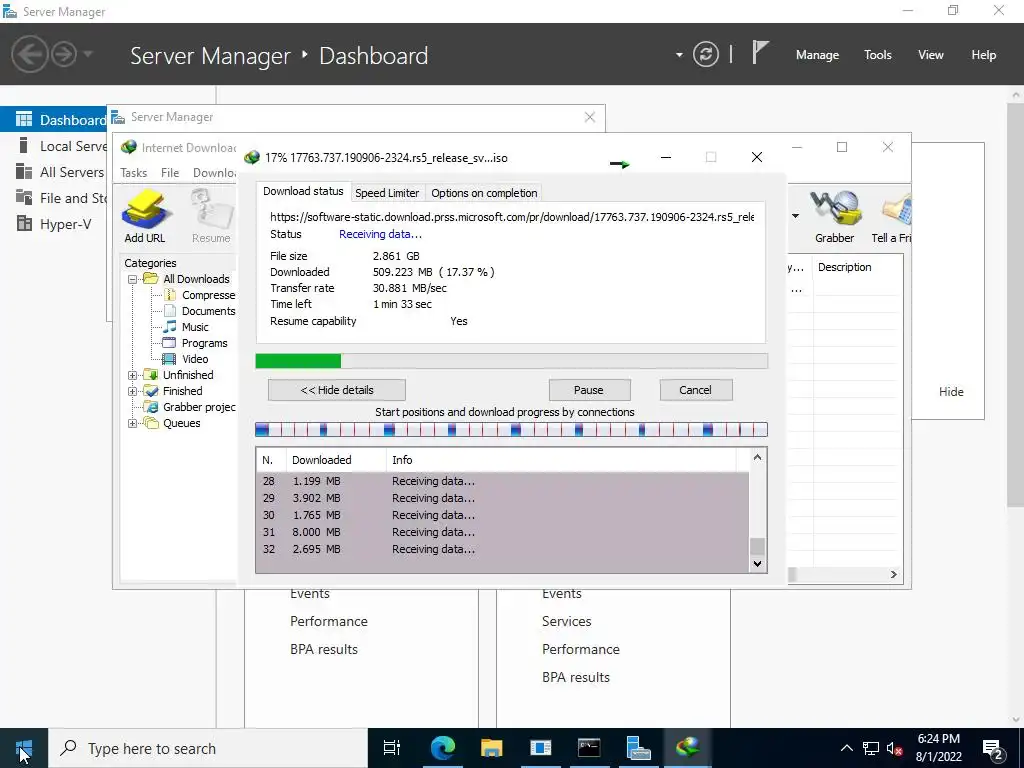
Task: Click the taskbar search box
Action: click(x=208, y=748)
